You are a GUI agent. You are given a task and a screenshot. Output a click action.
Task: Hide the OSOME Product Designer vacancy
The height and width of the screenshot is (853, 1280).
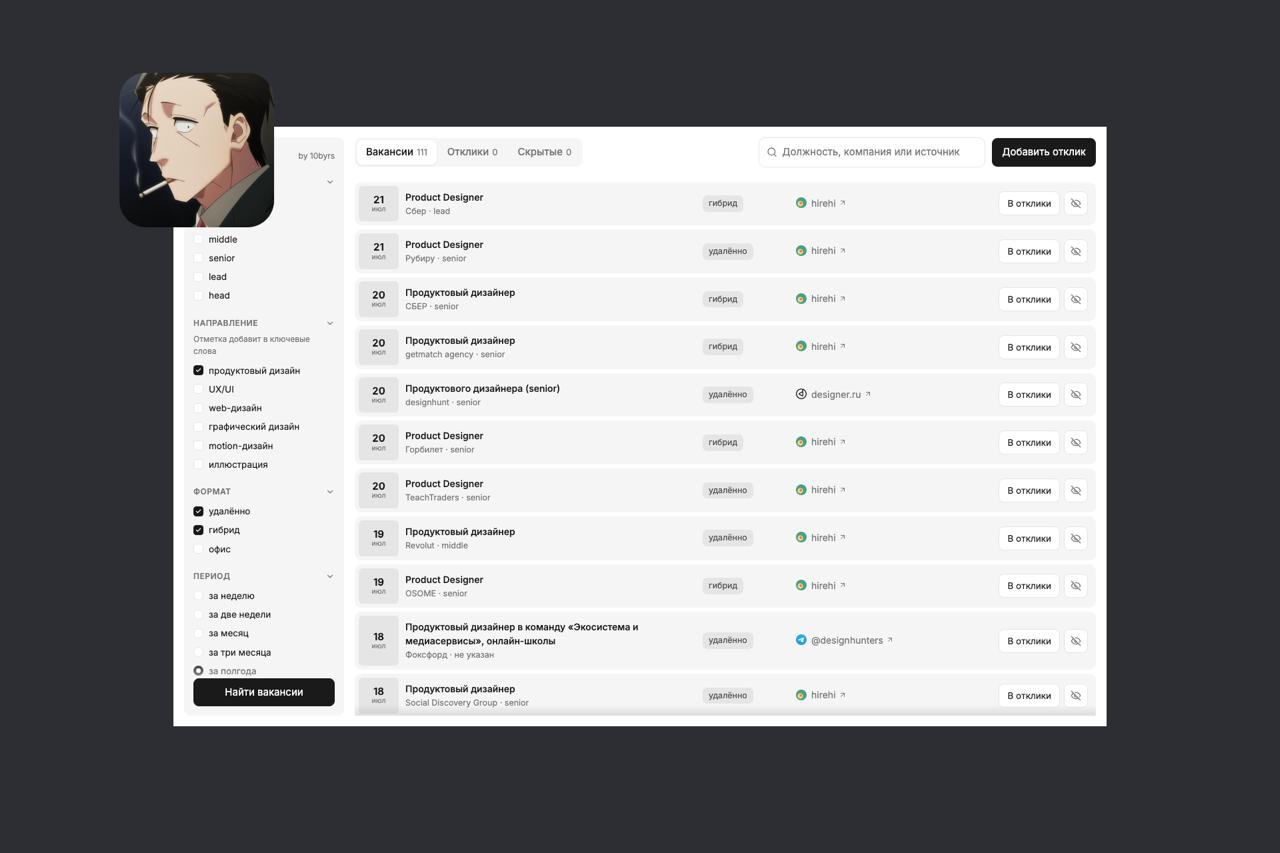coord(1075,586)
